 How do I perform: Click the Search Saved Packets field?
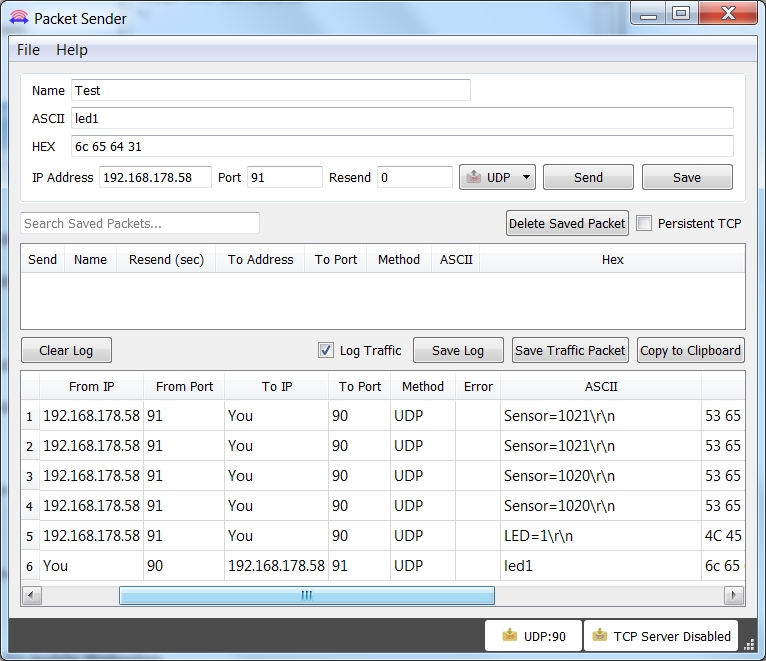(140, 223)
